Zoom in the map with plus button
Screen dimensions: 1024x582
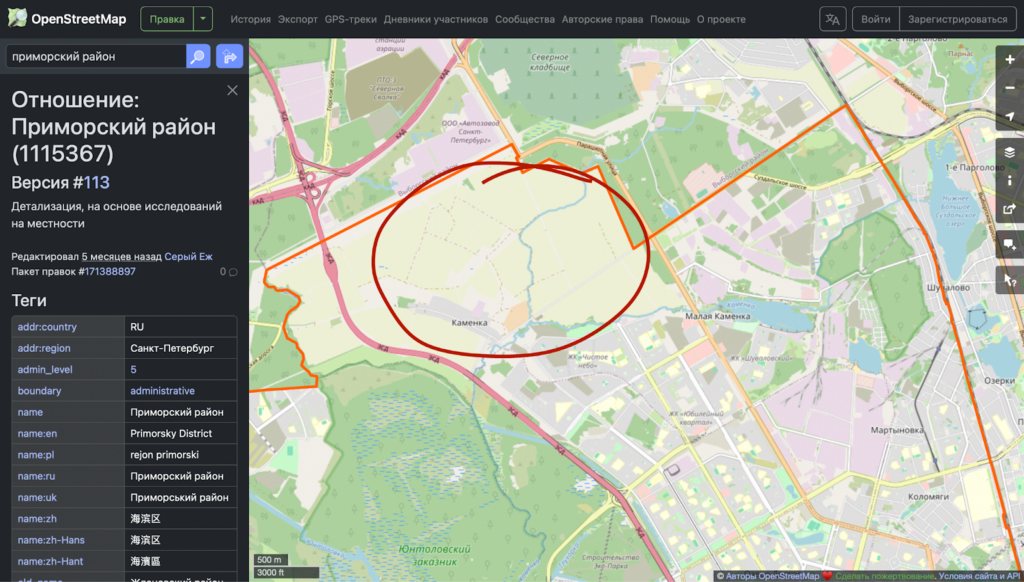tap(1010, 60)
